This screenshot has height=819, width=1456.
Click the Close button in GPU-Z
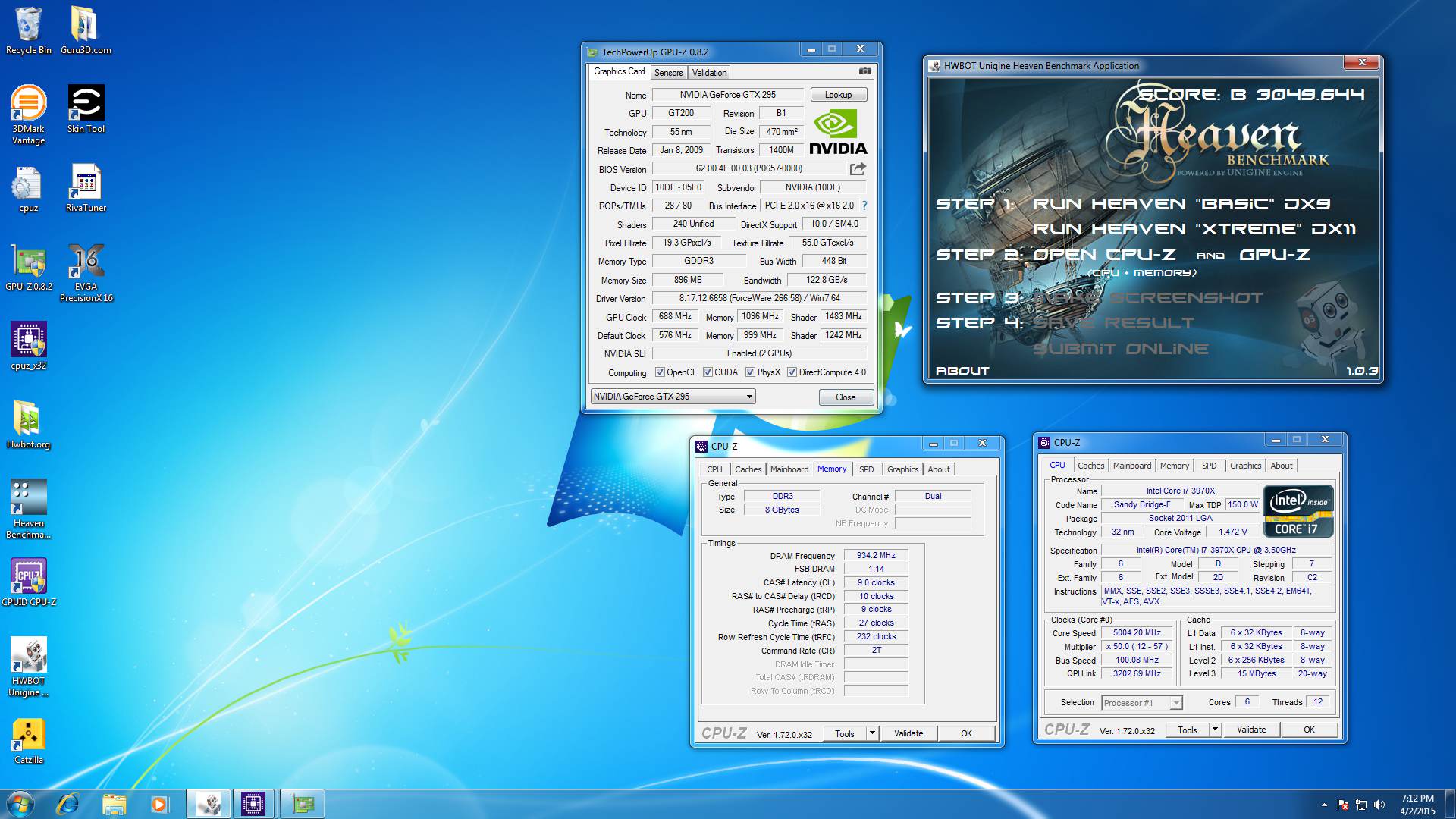pos(846,397)
